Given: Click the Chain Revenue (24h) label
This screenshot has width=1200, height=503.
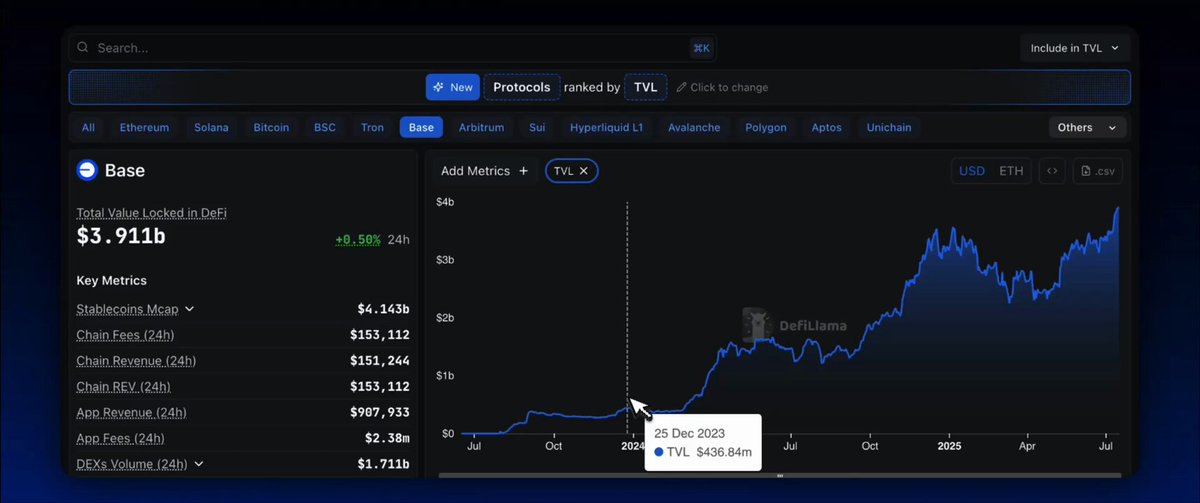Looking at the screenshot, I should pyautogui.click(x=136, y=360).
